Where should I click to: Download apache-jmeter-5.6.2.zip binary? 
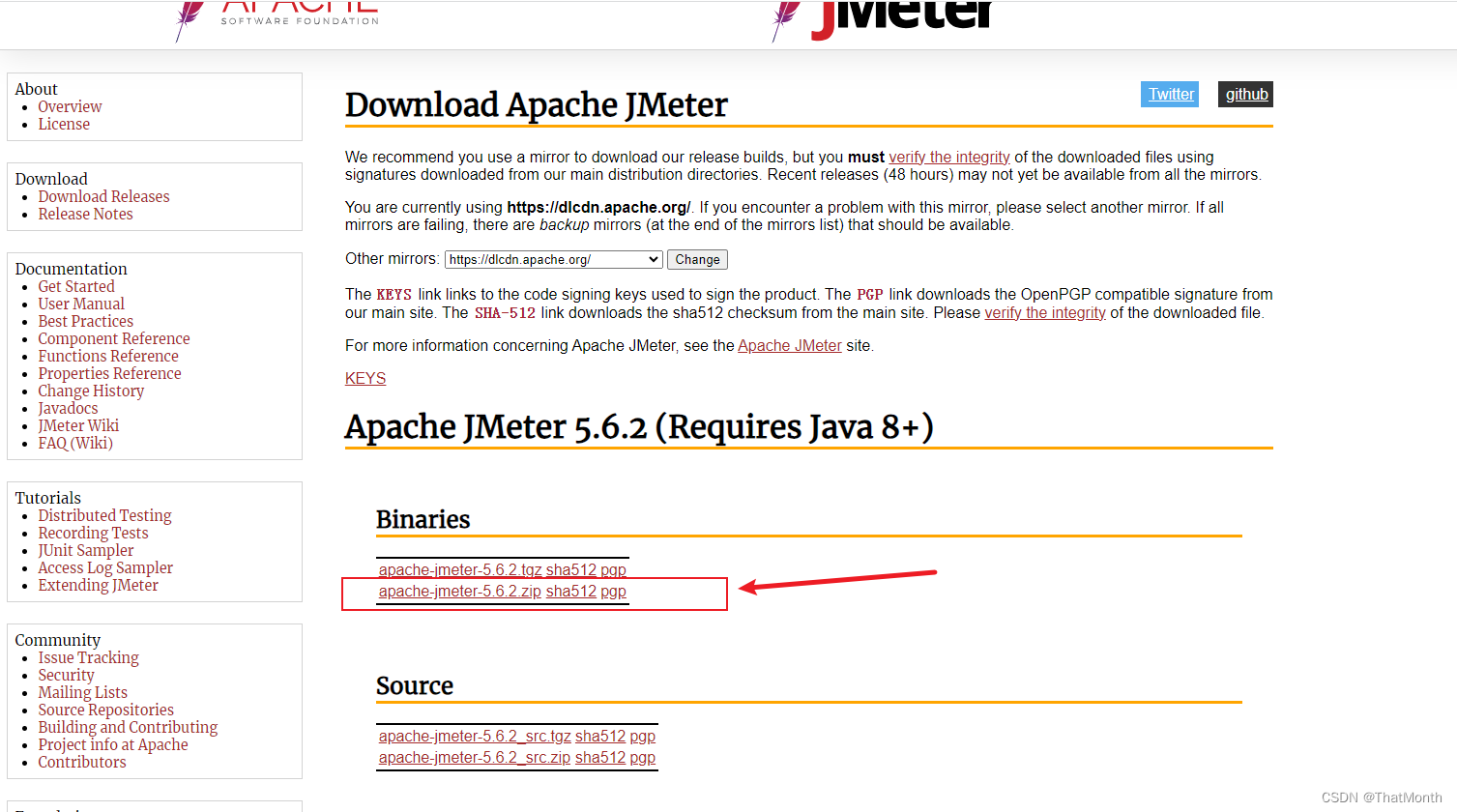[460, 591]
